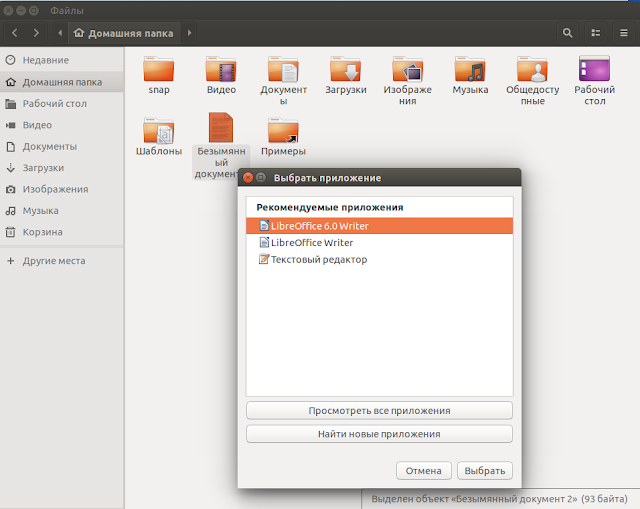The height and width of the screenshot is (509, 640).
Task: Select the Примеры folder shortcut icon
Action: 283,131
